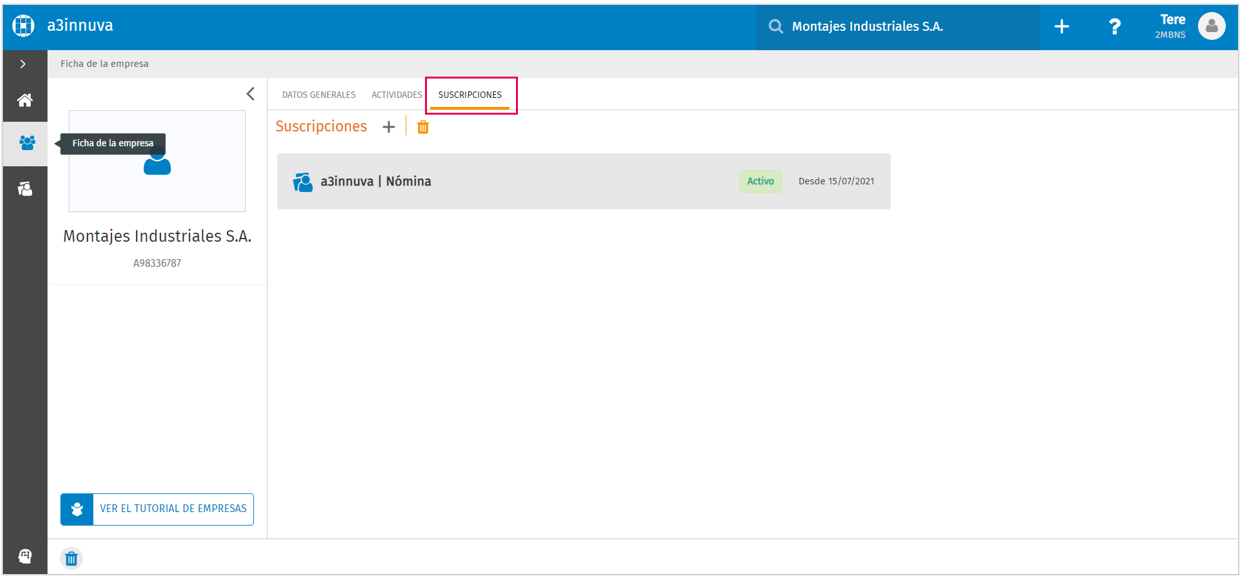Click the Montajes Industriales S.A. search field
1245x581 pixels.
(x=897, y=27)
